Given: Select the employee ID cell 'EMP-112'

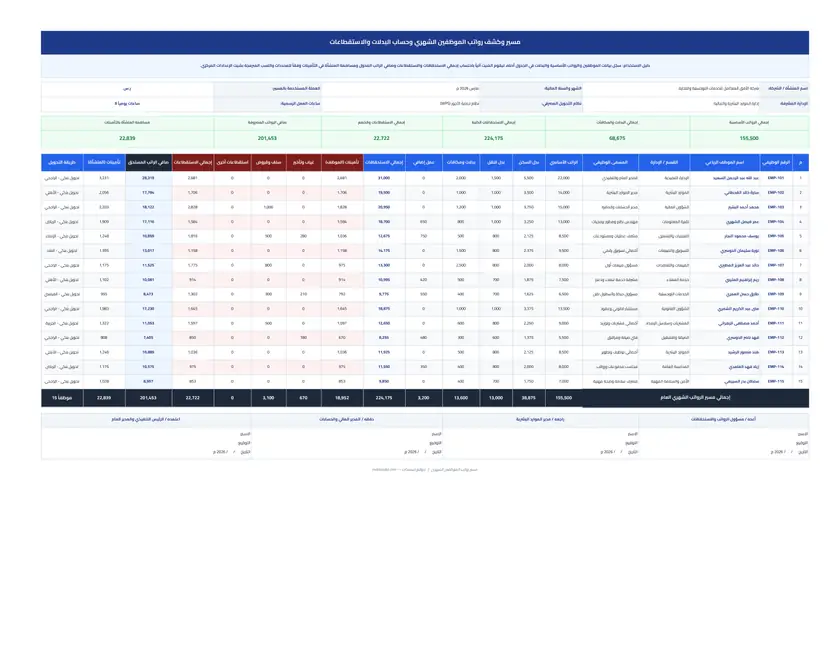Looking at the screenshot, I should tap(776, 338).
